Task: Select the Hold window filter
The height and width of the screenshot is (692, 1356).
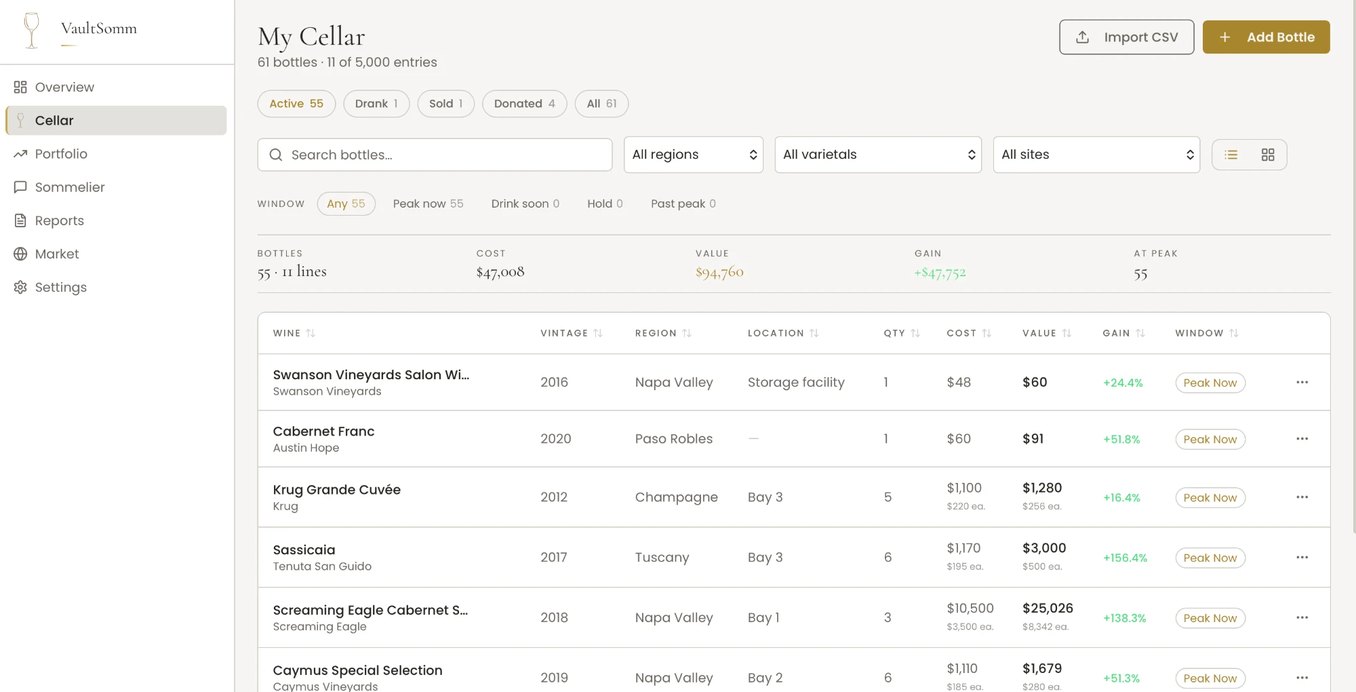Action: coord(605,204)
